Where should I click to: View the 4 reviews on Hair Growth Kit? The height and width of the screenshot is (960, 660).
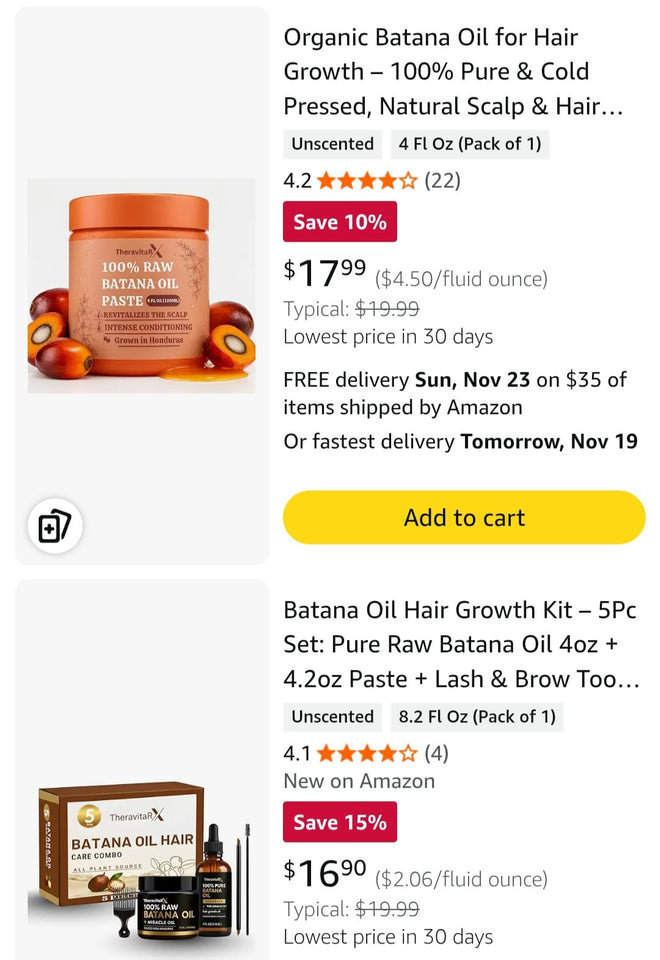436,753
